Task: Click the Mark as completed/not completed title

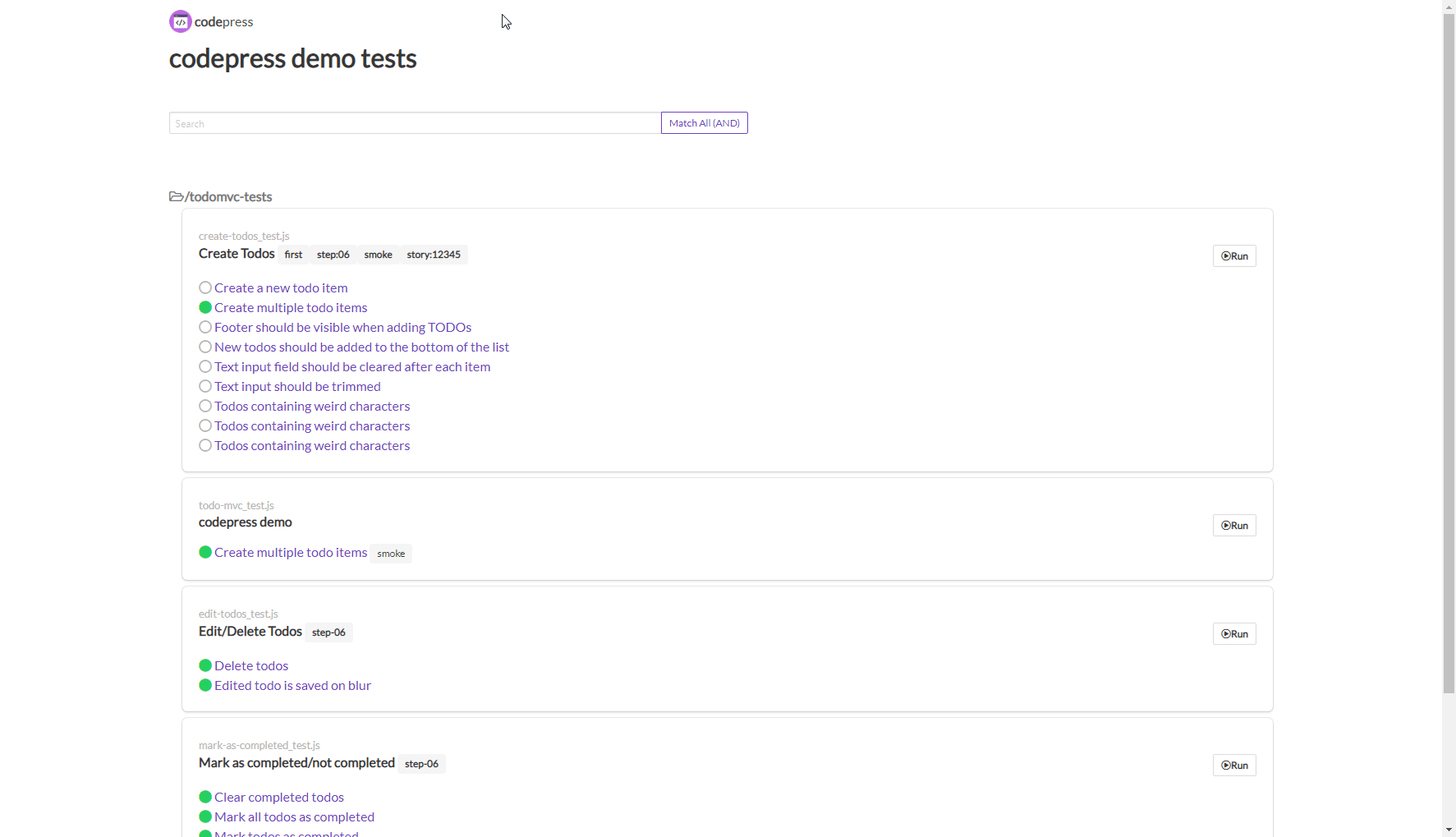Action: click(x=296, y=763)
